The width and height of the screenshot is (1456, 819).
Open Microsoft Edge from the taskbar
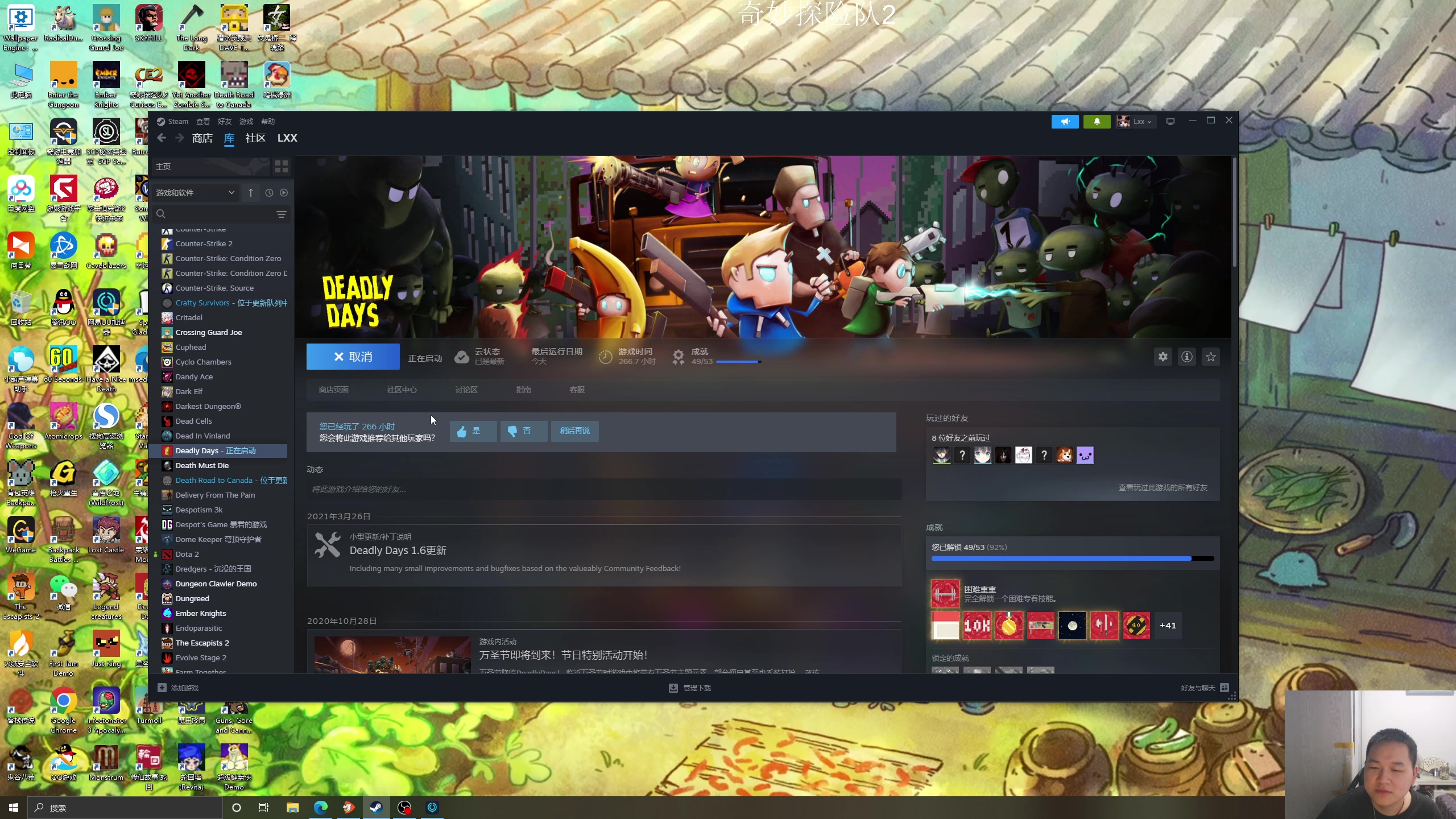320,808
